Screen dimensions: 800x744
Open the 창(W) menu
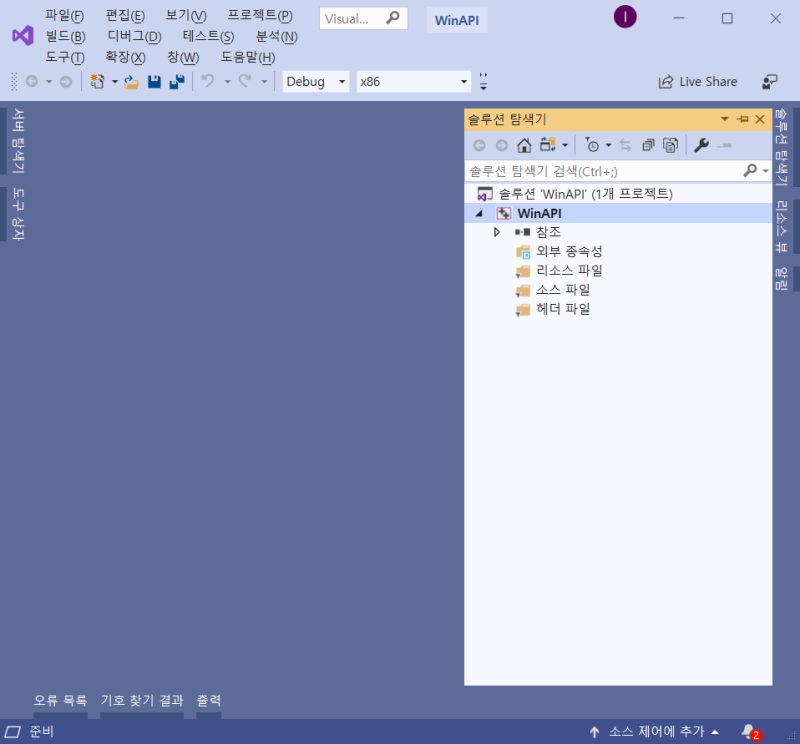183,57
